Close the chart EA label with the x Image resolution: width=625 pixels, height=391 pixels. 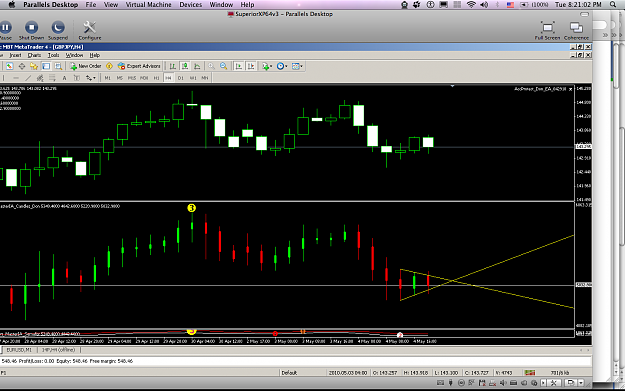(x=570, y=89)
